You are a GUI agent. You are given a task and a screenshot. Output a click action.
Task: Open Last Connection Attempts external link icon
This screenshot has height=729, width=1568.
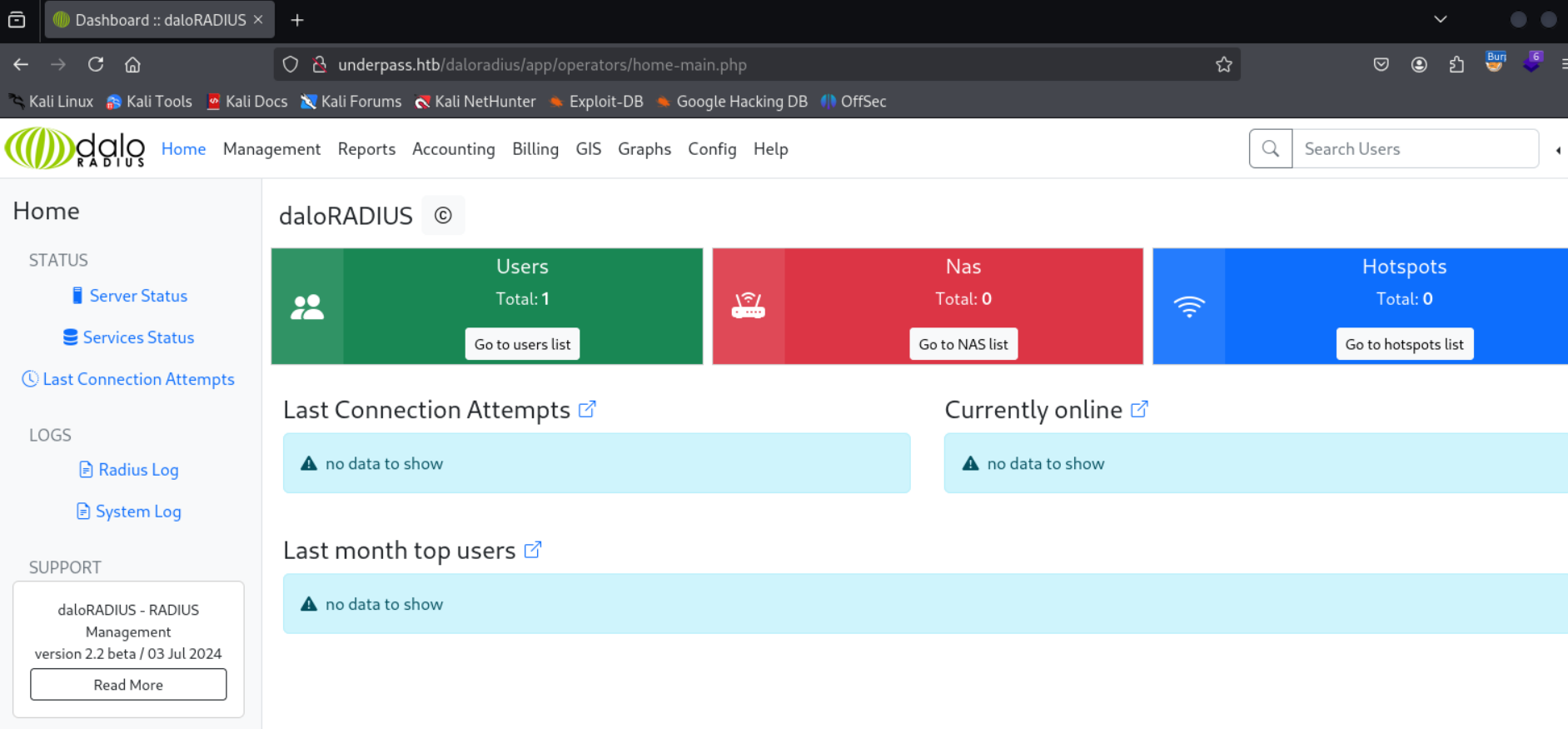point(587,409)
